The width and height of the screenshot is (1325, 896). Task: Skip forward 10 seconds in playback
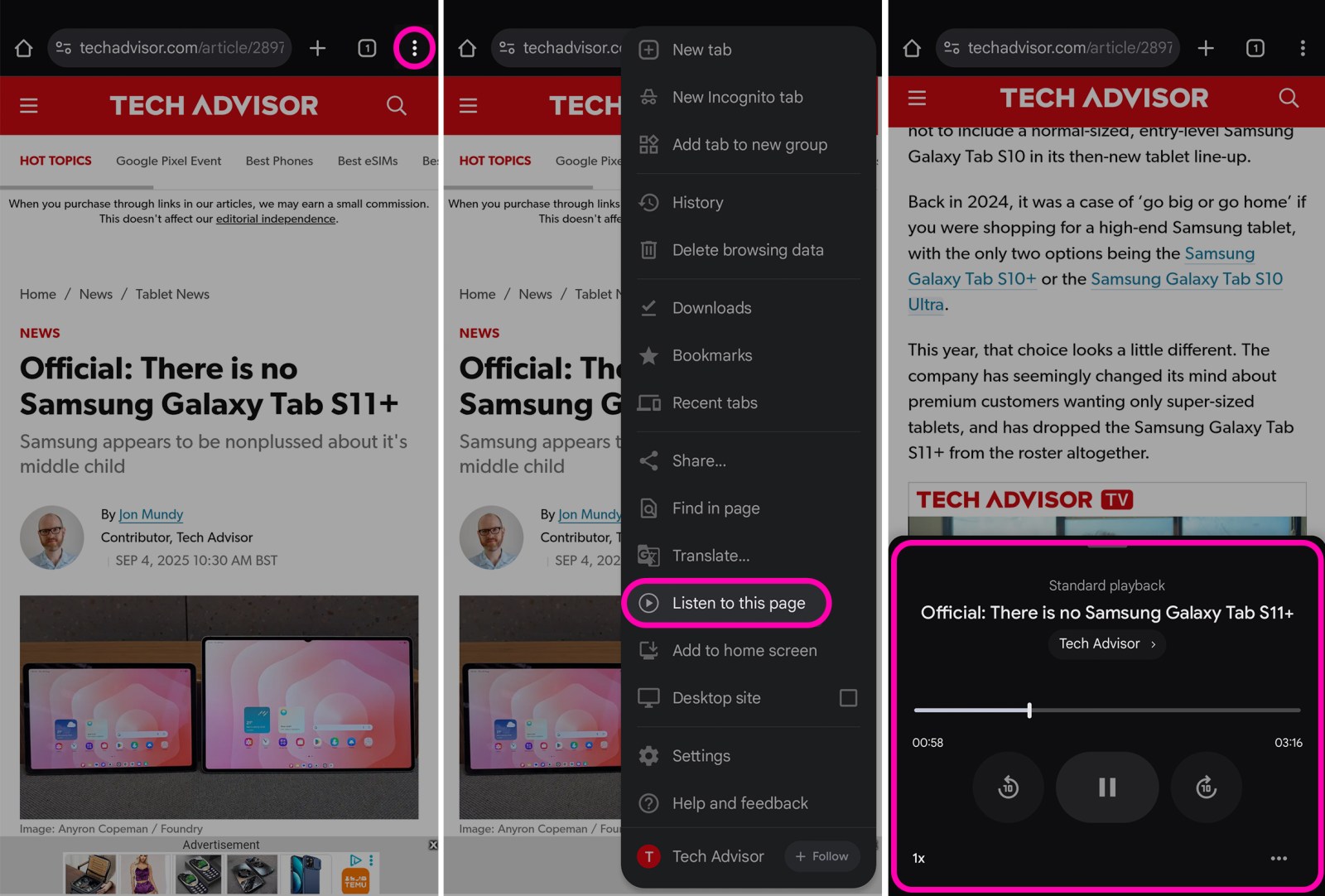tap(1206, 787)
